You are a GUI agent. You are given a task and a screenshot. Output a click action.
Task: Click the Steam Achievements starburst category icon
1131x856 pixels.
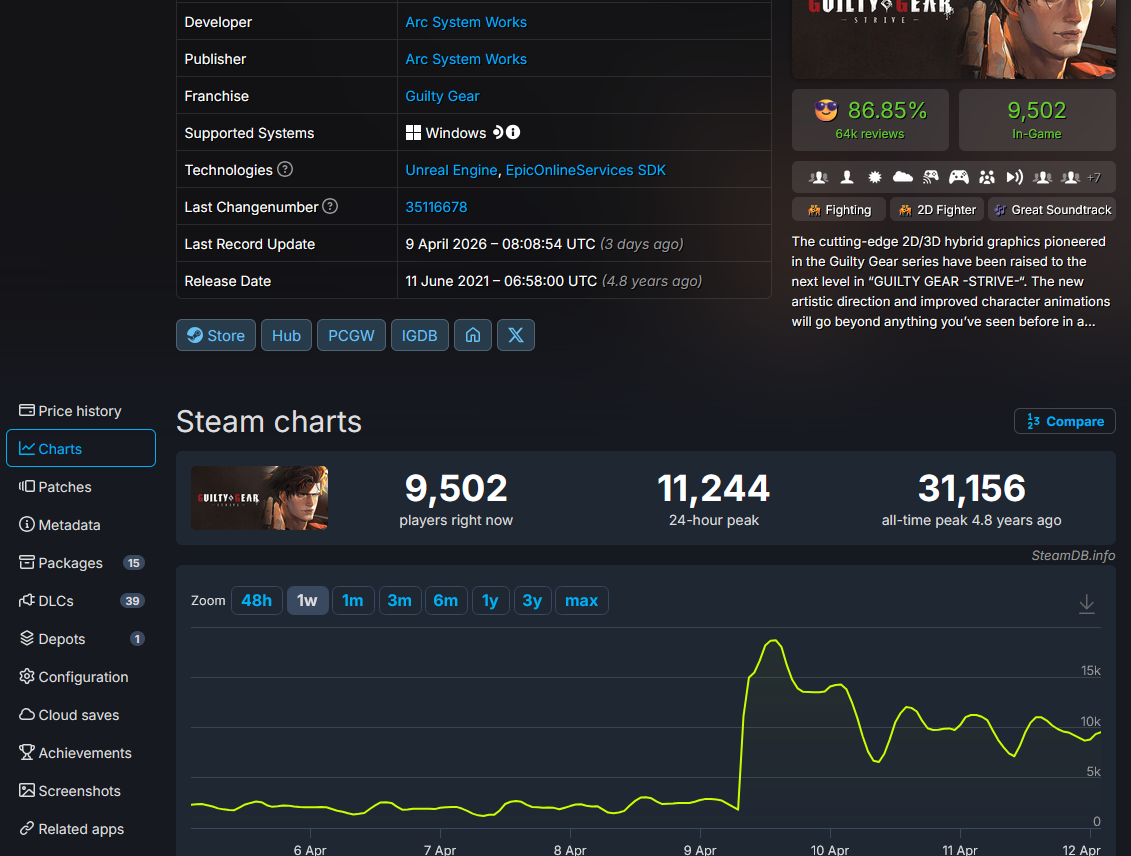874,177
